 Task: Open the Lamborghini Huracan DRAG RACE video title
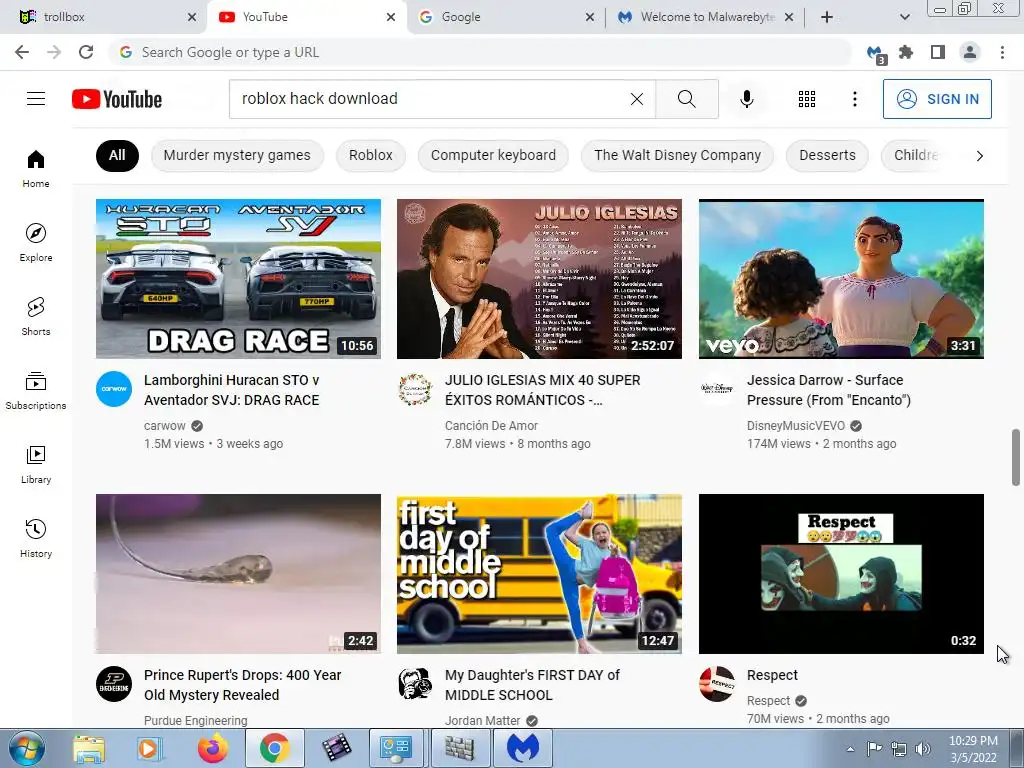click(x=232, y=390)
